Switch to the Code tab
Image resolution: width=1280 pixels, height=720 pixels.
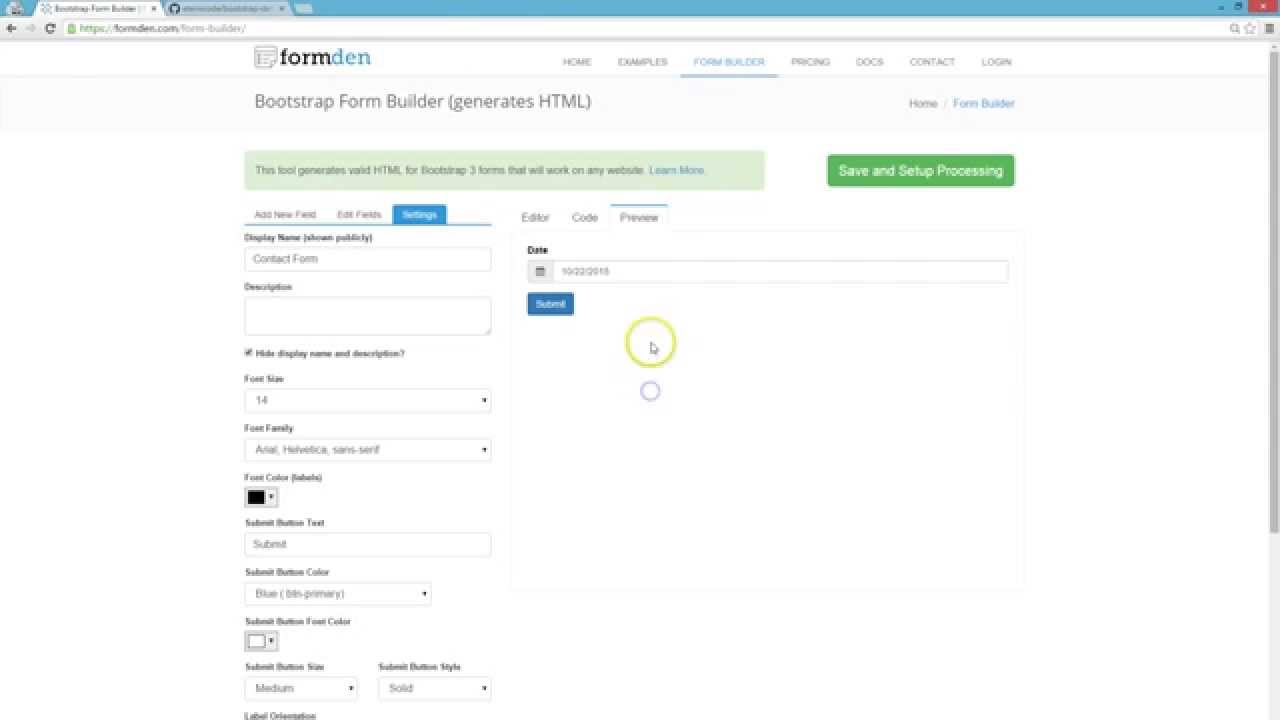584,217
